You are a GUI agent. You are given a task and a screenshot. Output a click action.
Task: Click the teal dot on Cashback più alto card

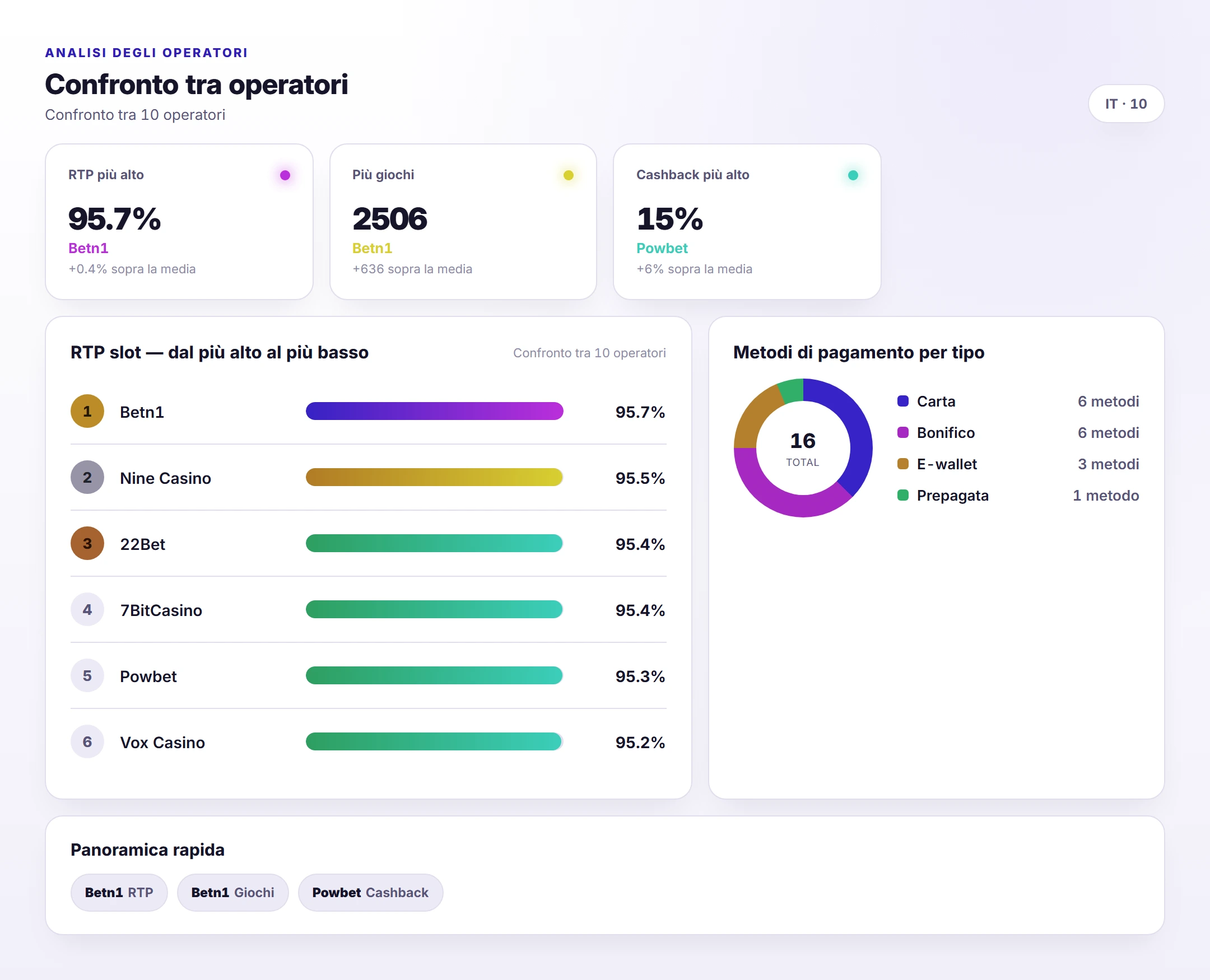point(853,175)
